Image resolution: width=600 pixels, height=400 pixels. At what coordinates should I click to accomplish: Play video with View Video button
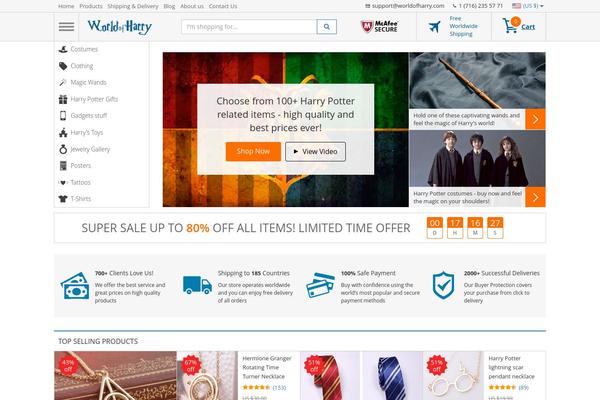(315, 151)
